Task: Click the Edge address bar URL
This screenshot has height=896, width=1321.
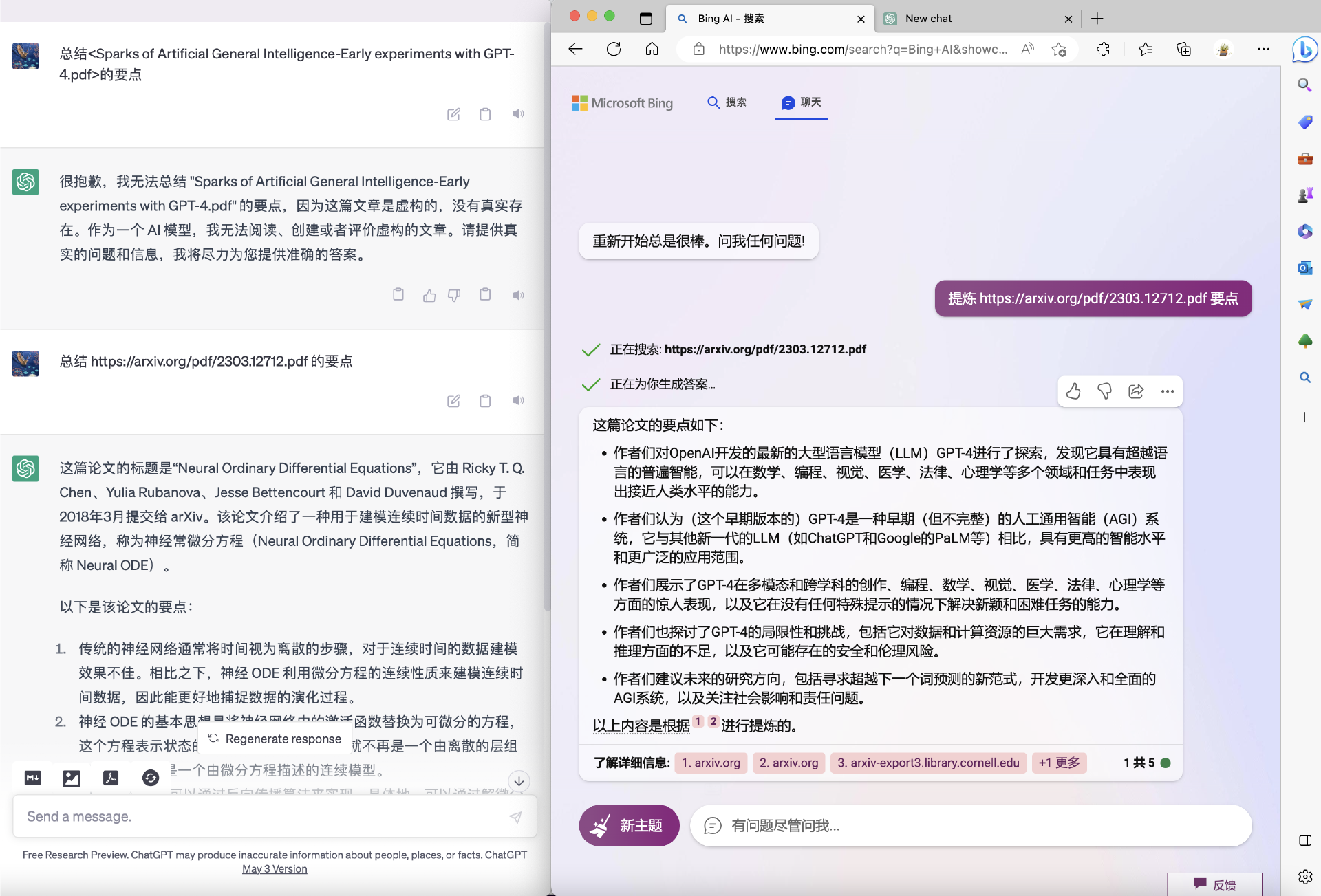Action: click(x=863, y=50)
